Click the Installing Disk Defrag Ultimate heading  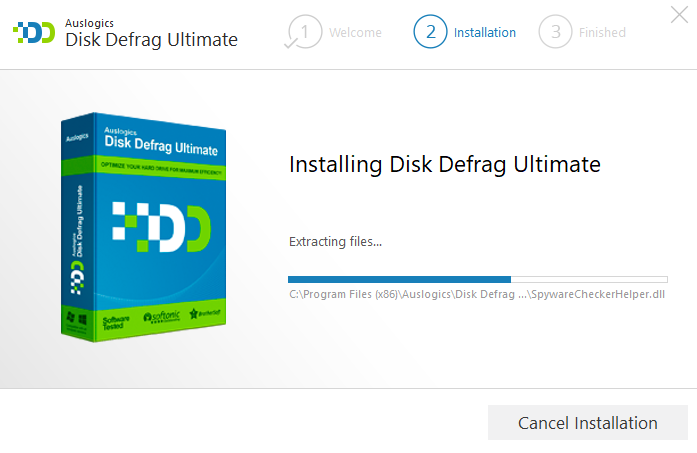(445, 164)
